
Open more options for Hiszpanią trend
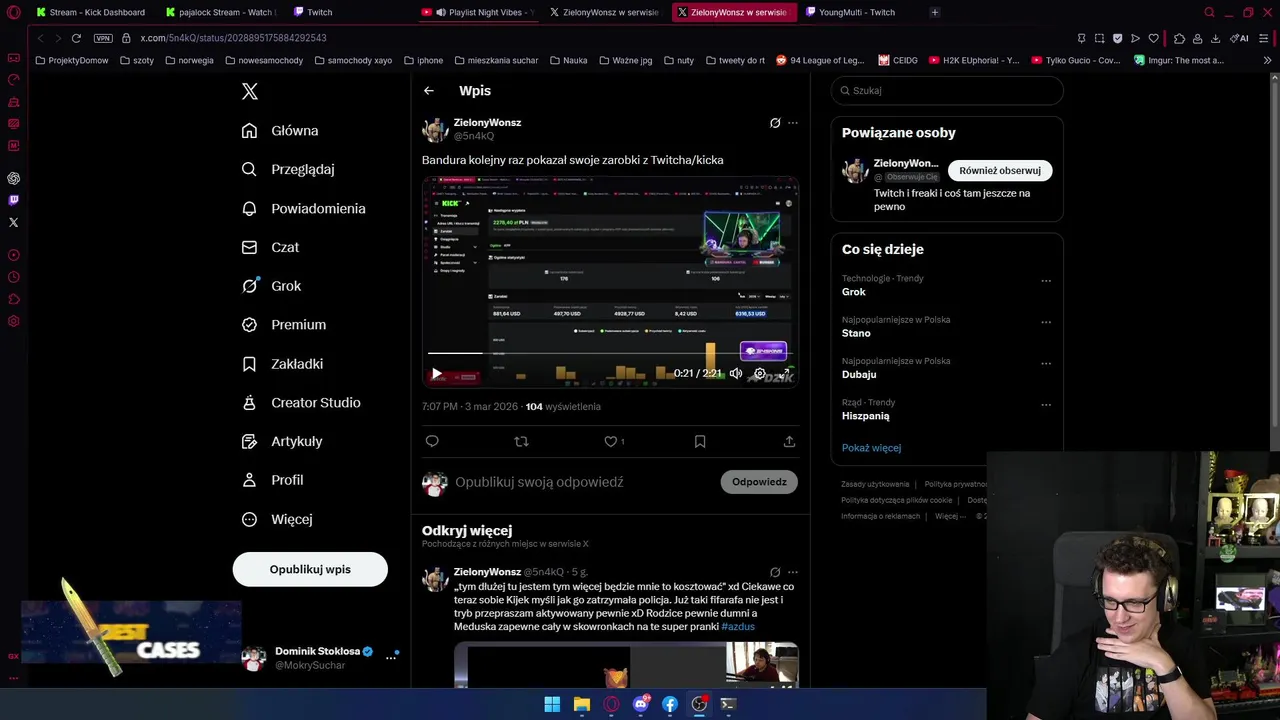pyautogui.click(x=1046, y=405)
